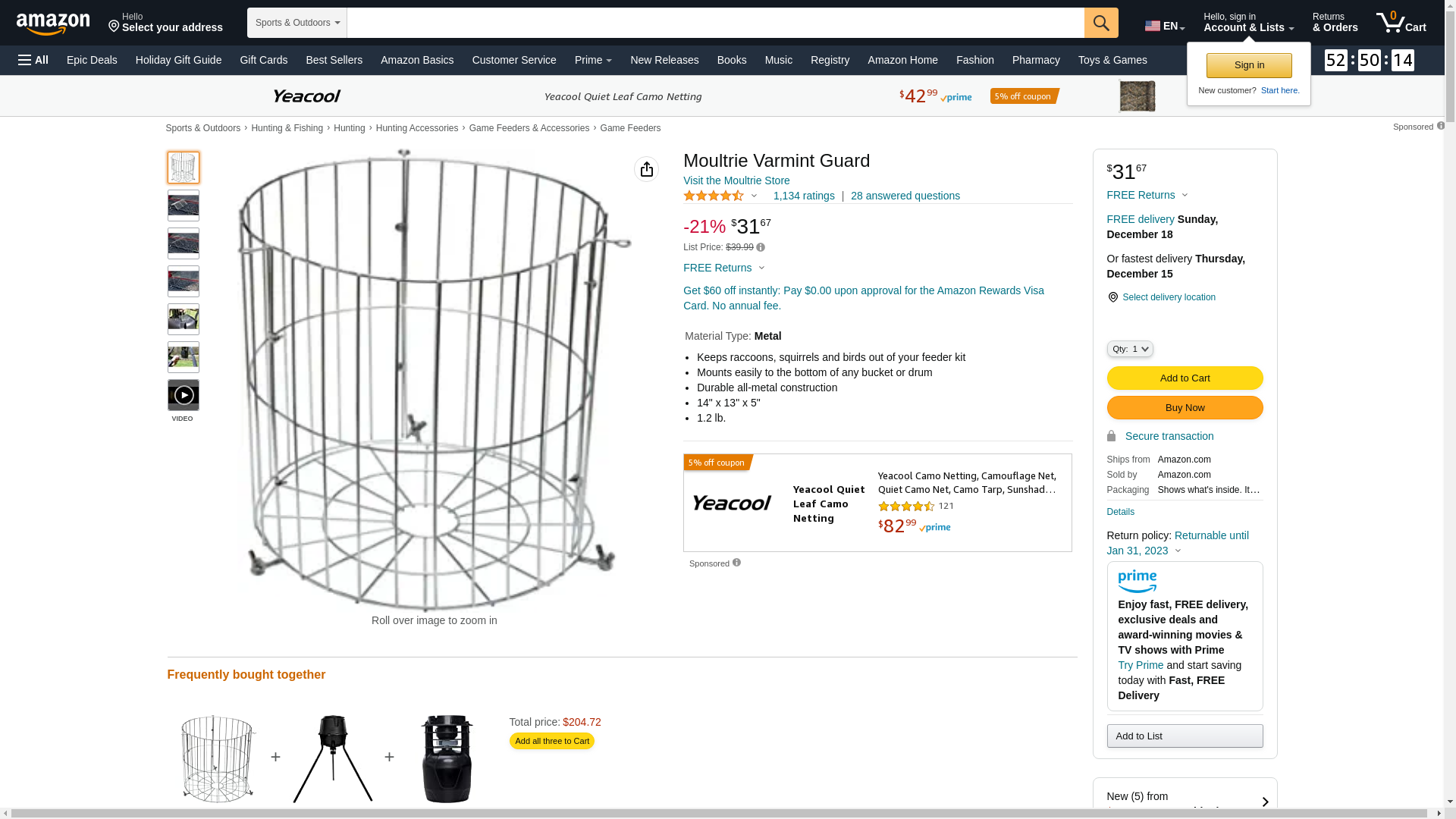This screenshot has height=819, width=1456.
Task: Open the shopping cart icon
Action: (1401, 23)
